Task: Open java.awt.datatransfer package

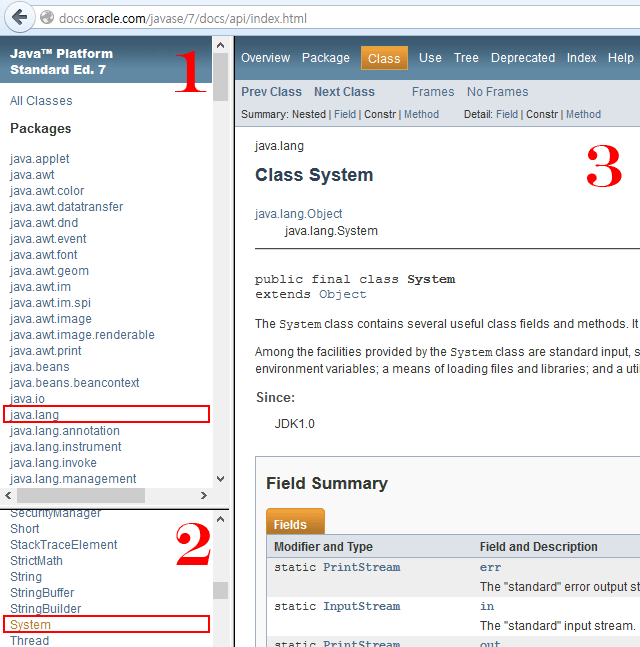Action: (x=66, y=207)
